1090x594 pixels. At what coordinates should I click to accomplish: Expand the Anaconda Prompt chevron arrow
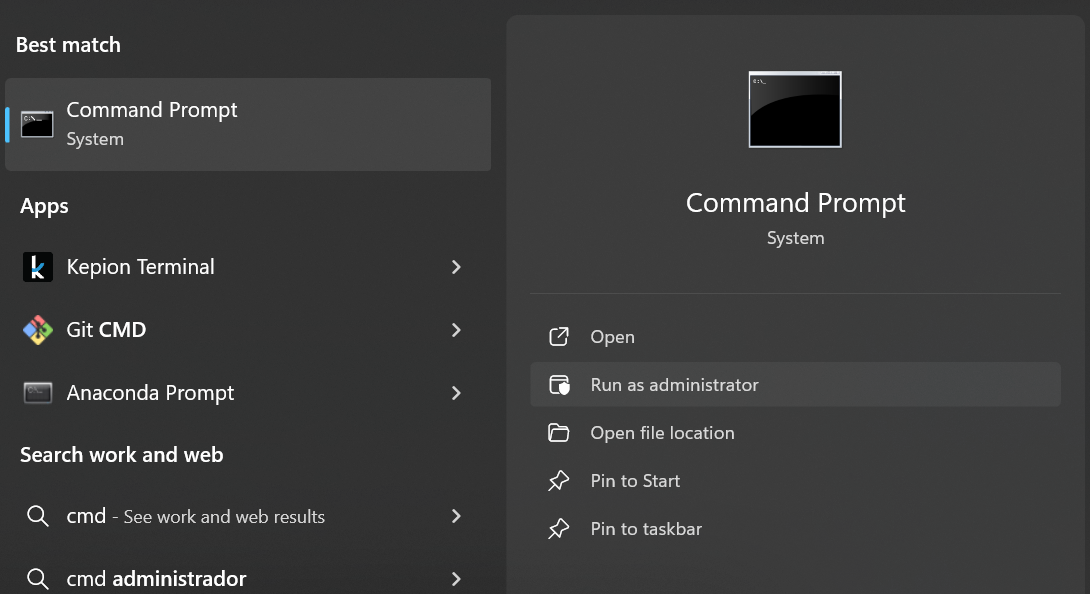[x=456, y=393]
